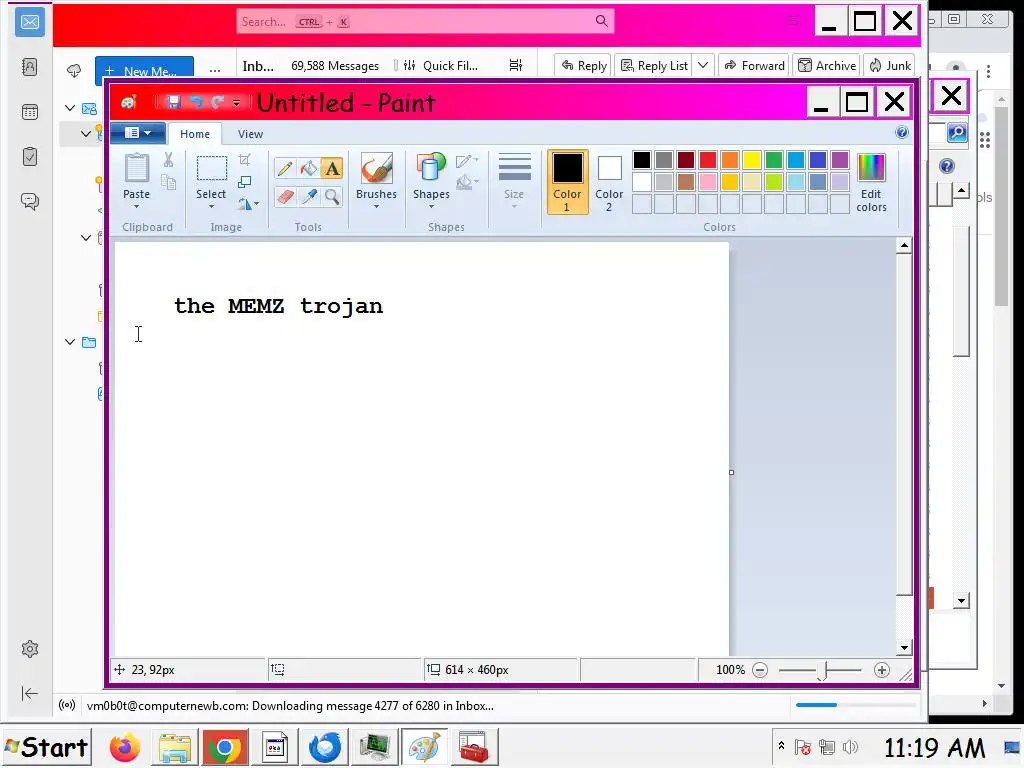Click the Zoom out minus button
Image resolution: width=1024 pixels, height=768 pixels.
point(760,670)
